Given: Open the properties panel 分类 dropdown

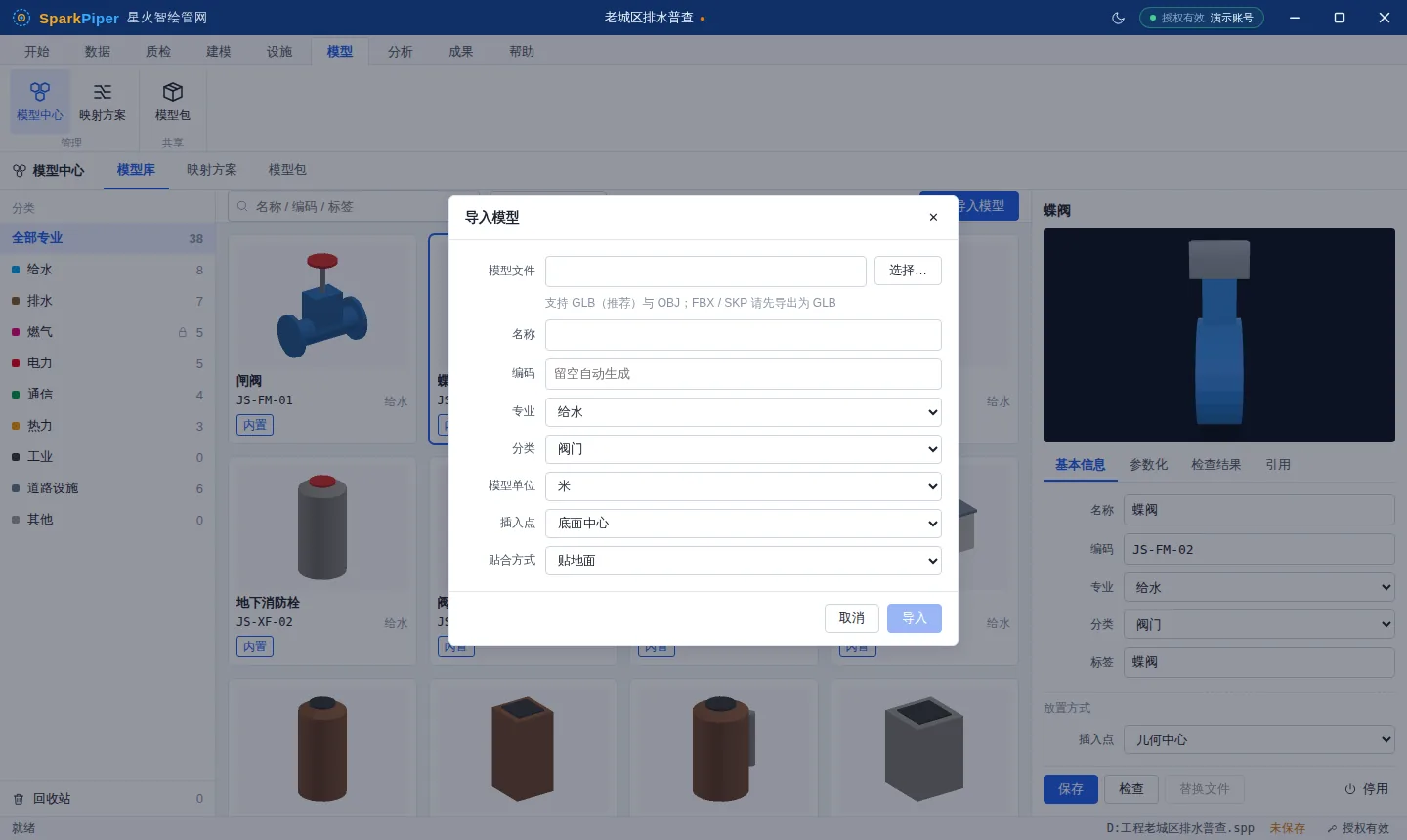Looking at the screenshot, I should [x=1259, y=625].
